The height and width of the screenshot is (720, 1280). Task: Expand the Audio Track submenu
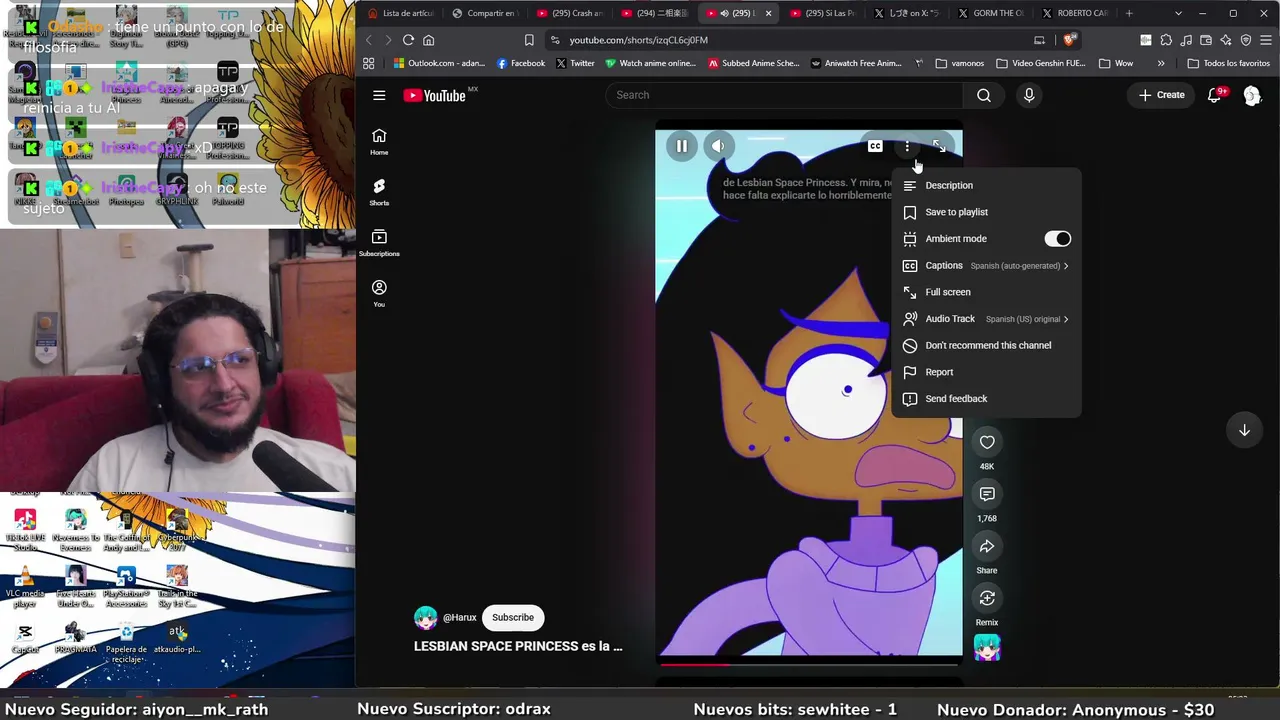click(986, 319)
